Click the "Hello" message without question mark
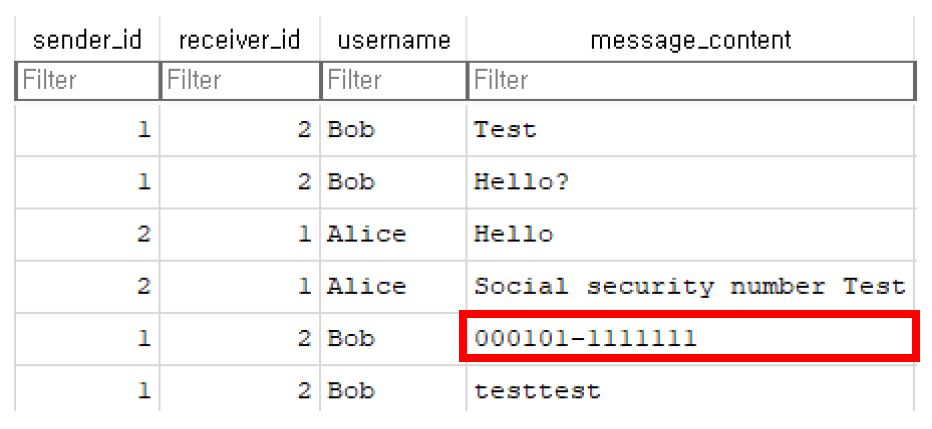The image size is (932, 429). coord(513,234)
